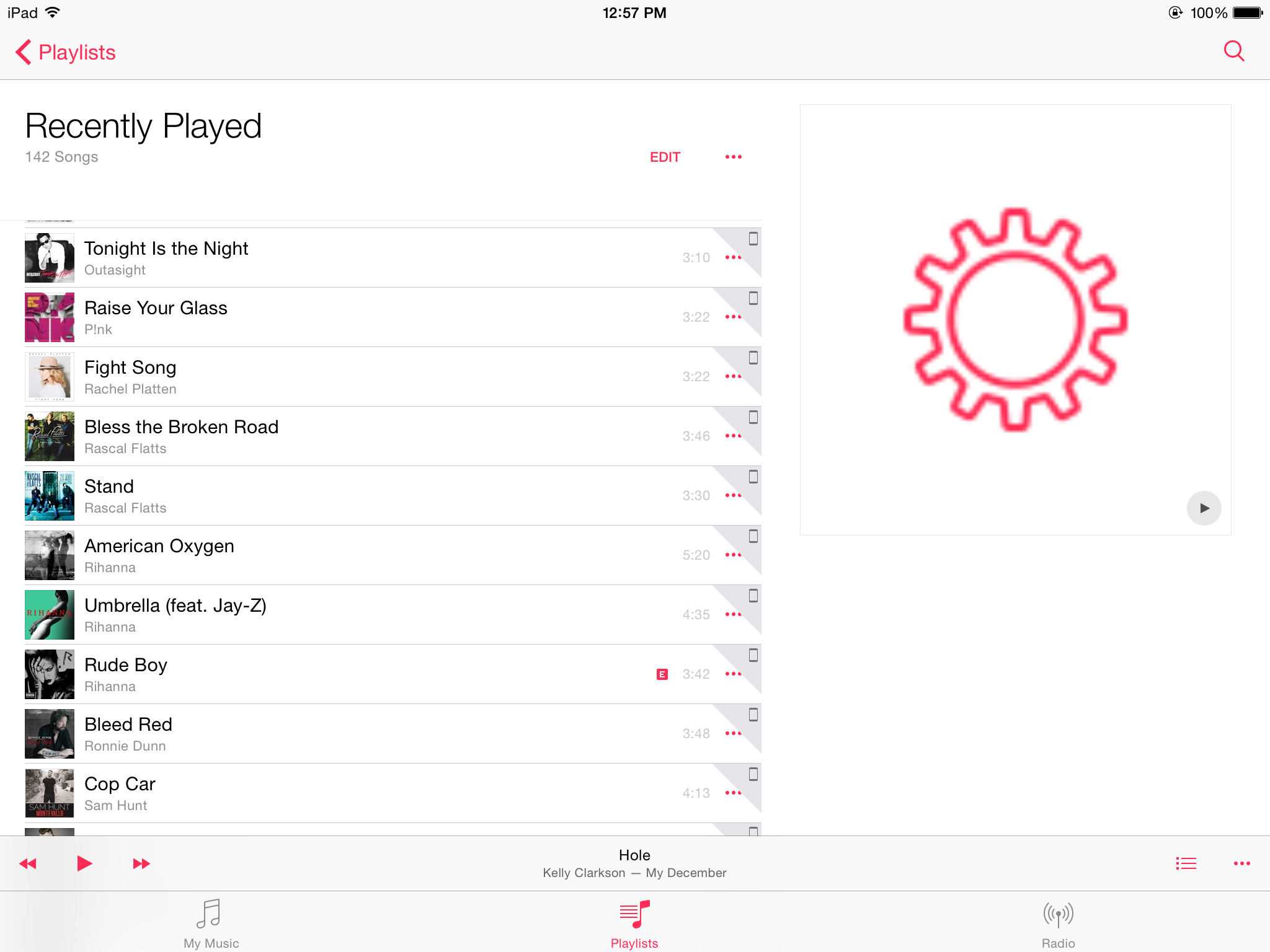Tap the device icon beside Fight Song
The height and width of the screenshot is (952, 1270).
(x=753, y=358)
